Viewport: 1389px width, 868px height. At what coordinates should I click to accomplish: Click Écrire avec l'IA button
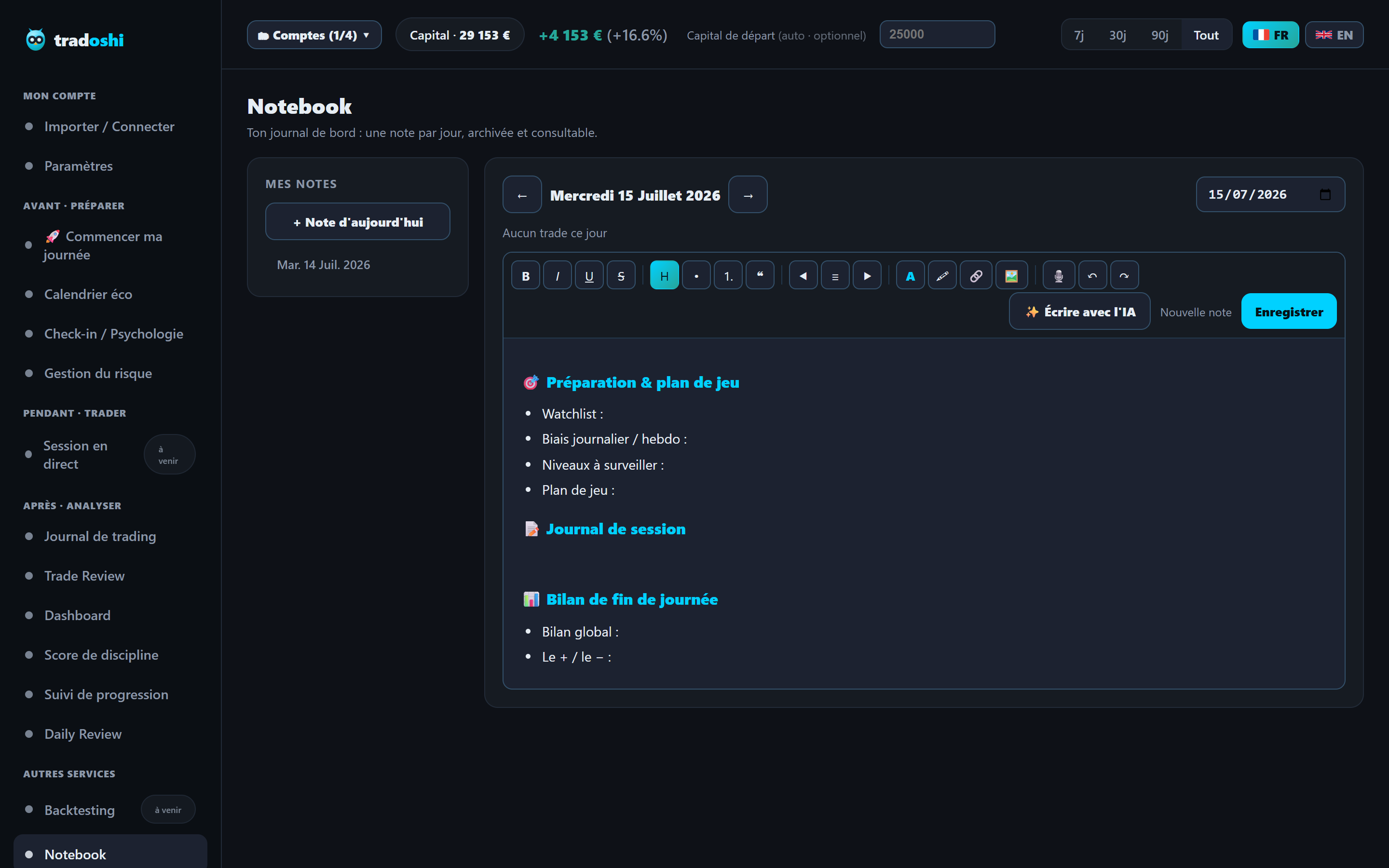tap(1079, 312)
